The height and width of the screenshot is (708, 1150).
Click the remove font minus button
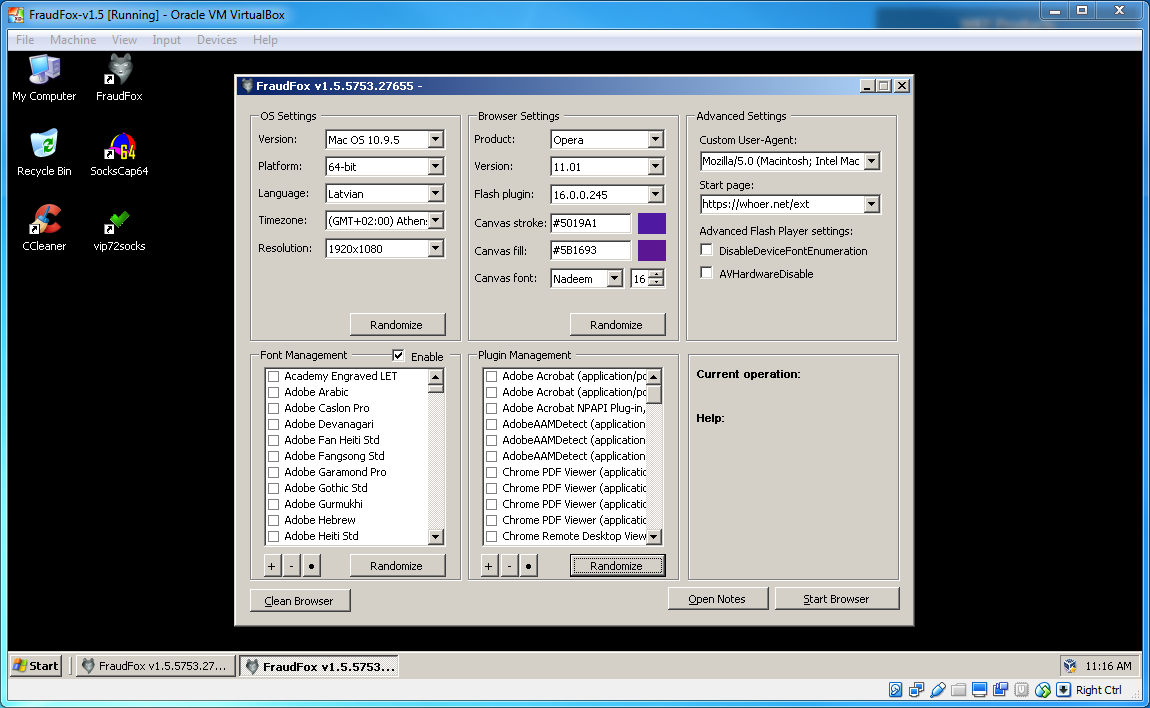click(291, 566)
